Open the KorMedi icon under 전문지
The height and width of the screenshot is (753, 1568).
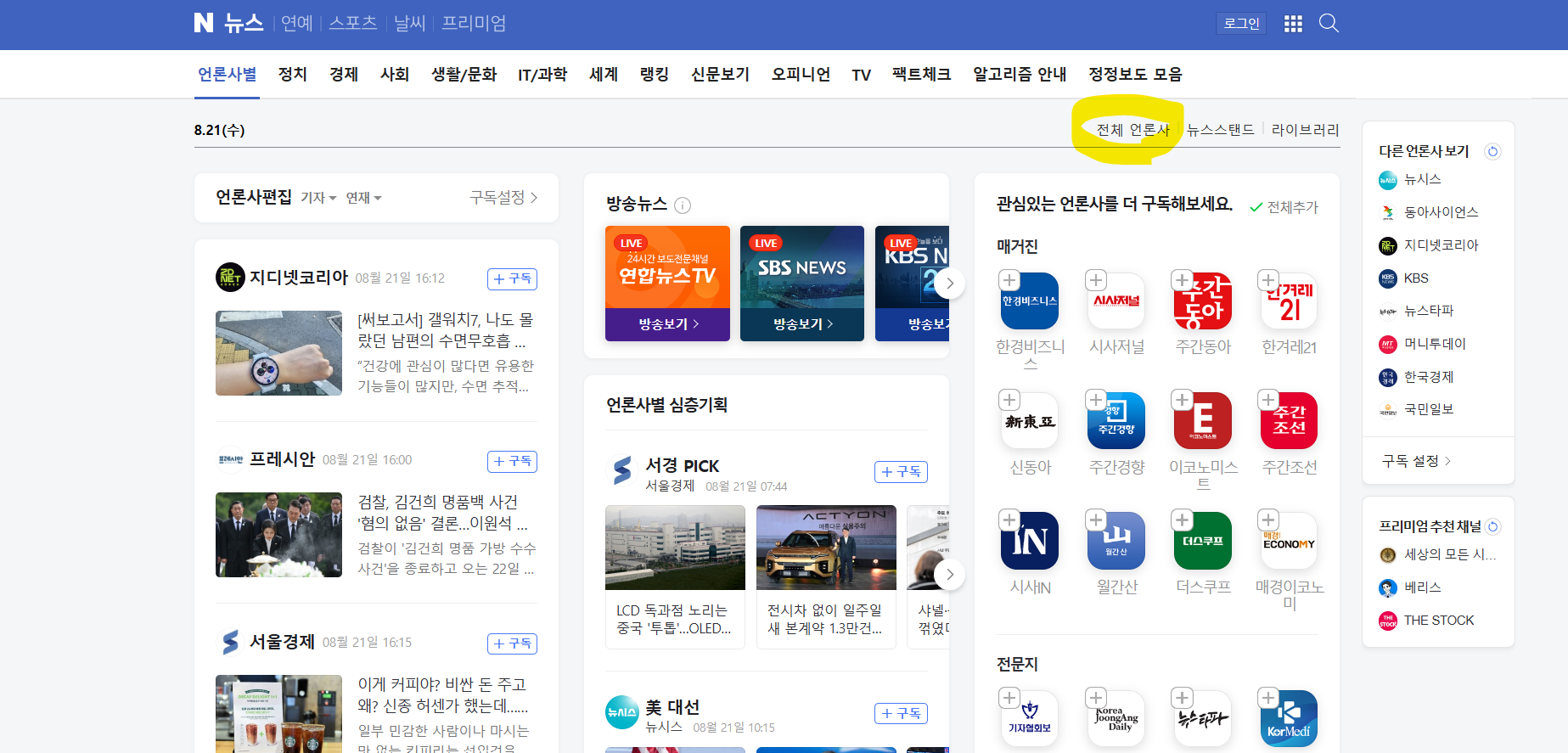[x=1289, y=719]
